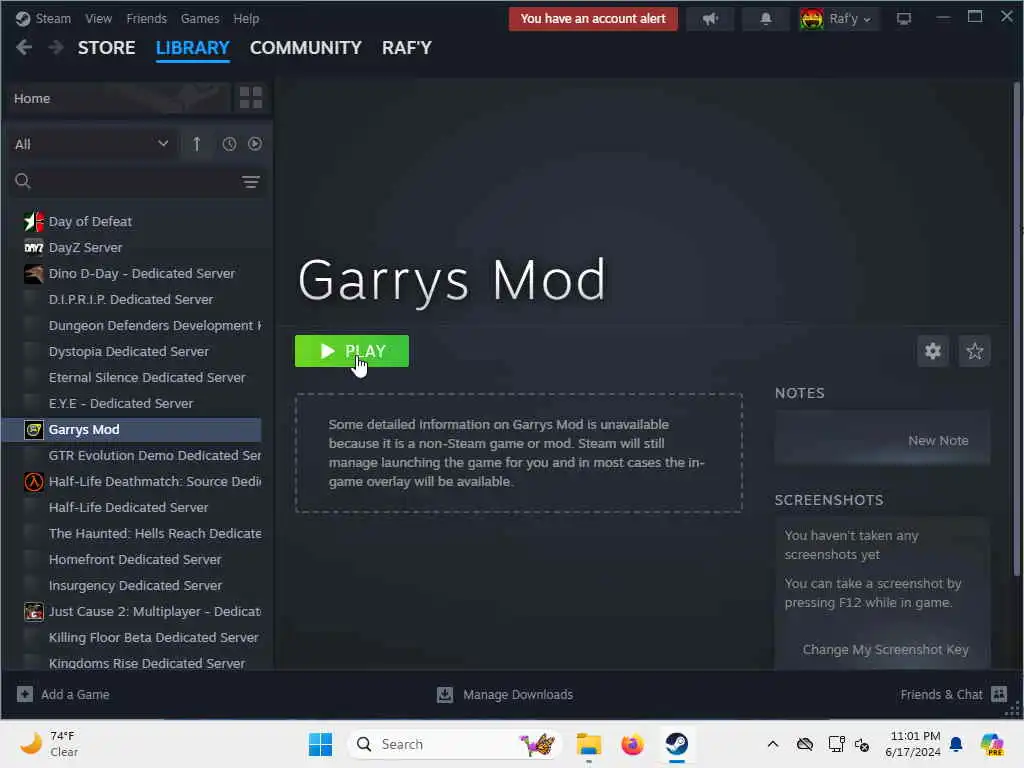Viewport: 1024px width, 768px height.
Task: Add Garrys Mod to favorites star
Action: pos(974,351)
